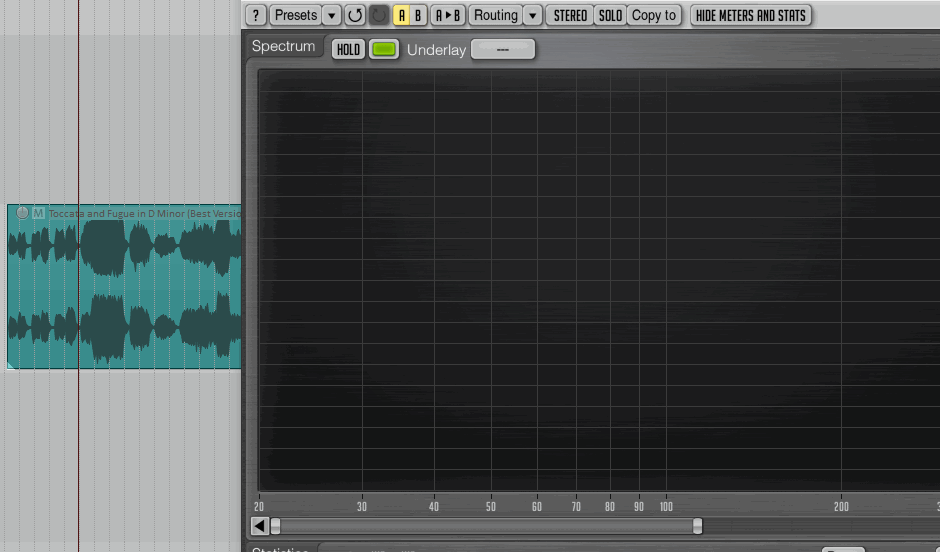Mute the Toccata and Fugue audio clip
The height and width of the screenshot is (552, 940).
coord(38,213)
